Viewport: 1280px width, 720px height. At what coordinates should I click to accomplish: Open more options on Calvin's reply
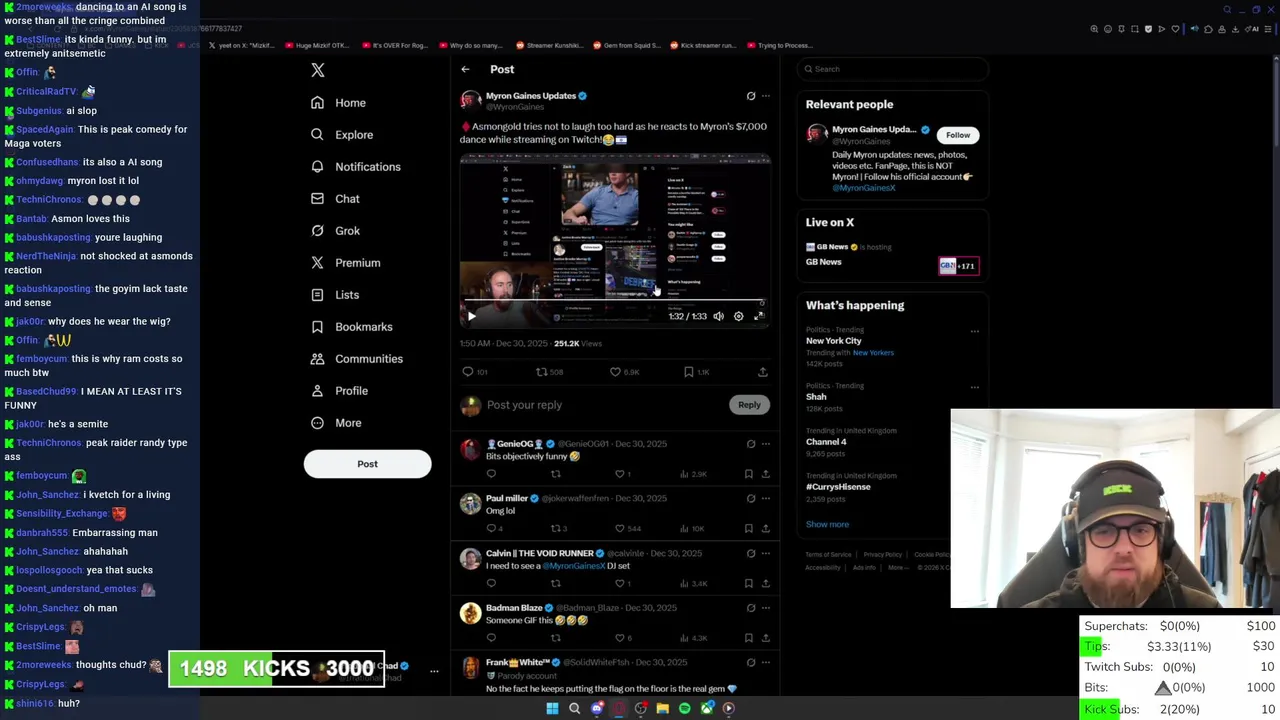pyautogui.click(x=766, y=553)
